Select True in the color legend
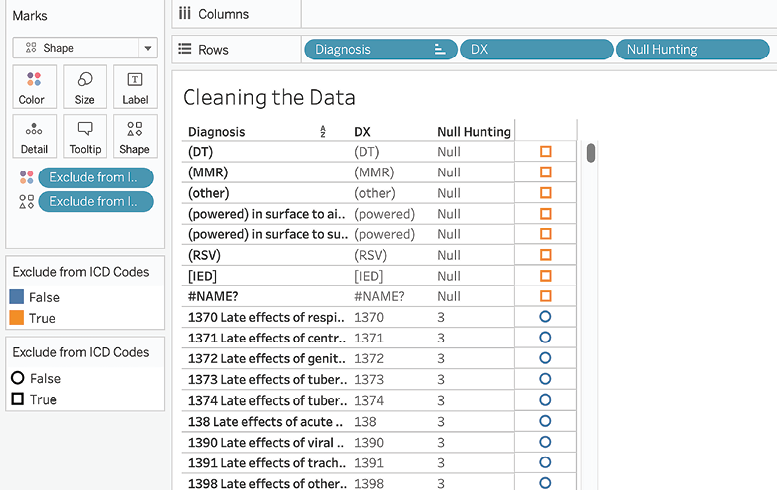Image resolution: width=777 pixels, height=490 pixels. [x=33, y=318]
